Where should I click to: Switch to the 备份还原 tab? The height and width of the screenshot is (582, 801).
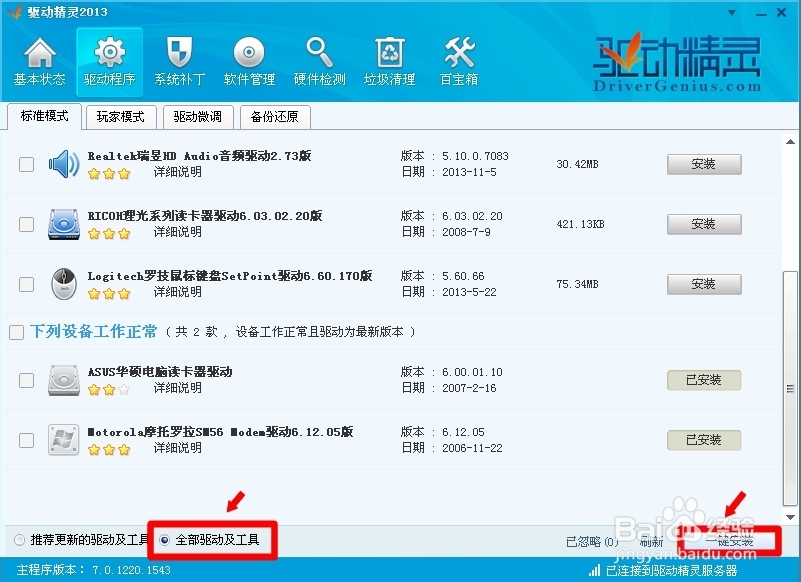(275, 117)
